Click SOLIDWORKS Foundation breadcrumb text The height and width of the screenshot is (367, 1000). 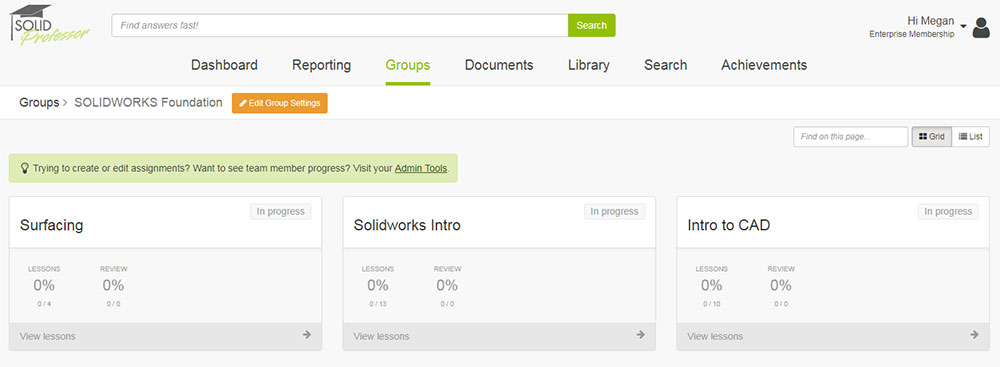149,103
